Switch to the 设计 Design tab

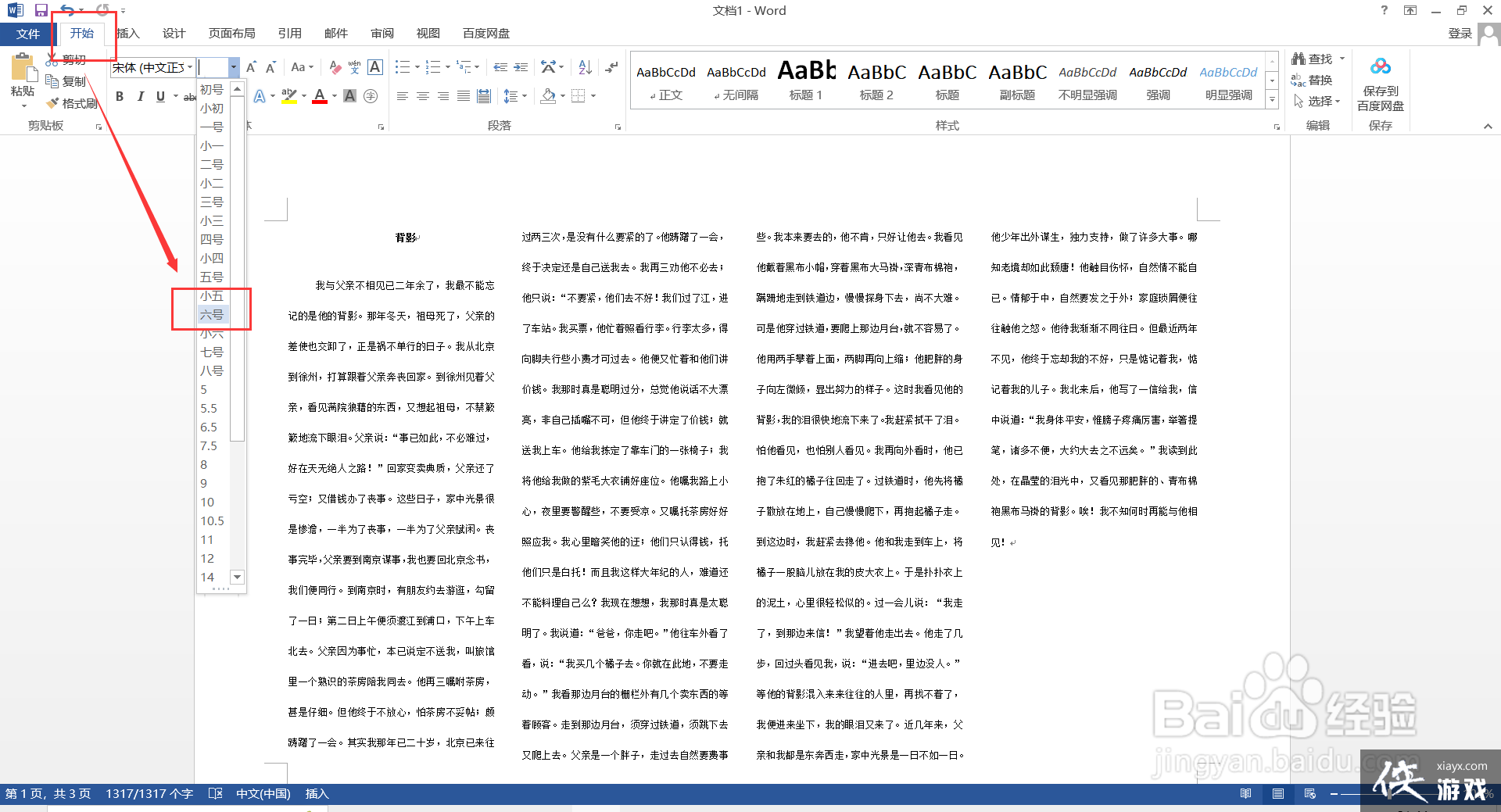tap(174, 34)
